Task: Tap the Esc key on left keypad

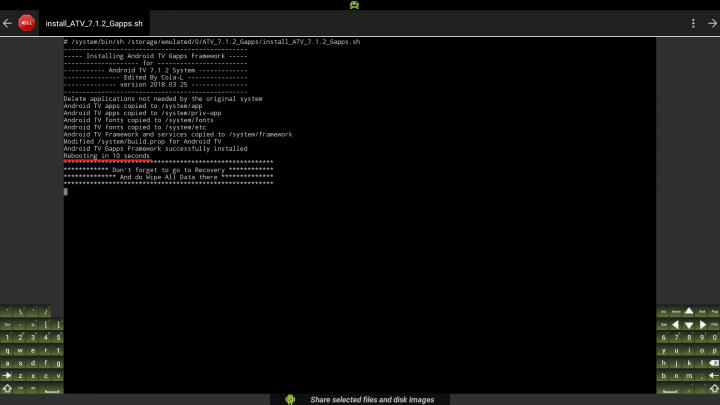Action: click(6, 324)
